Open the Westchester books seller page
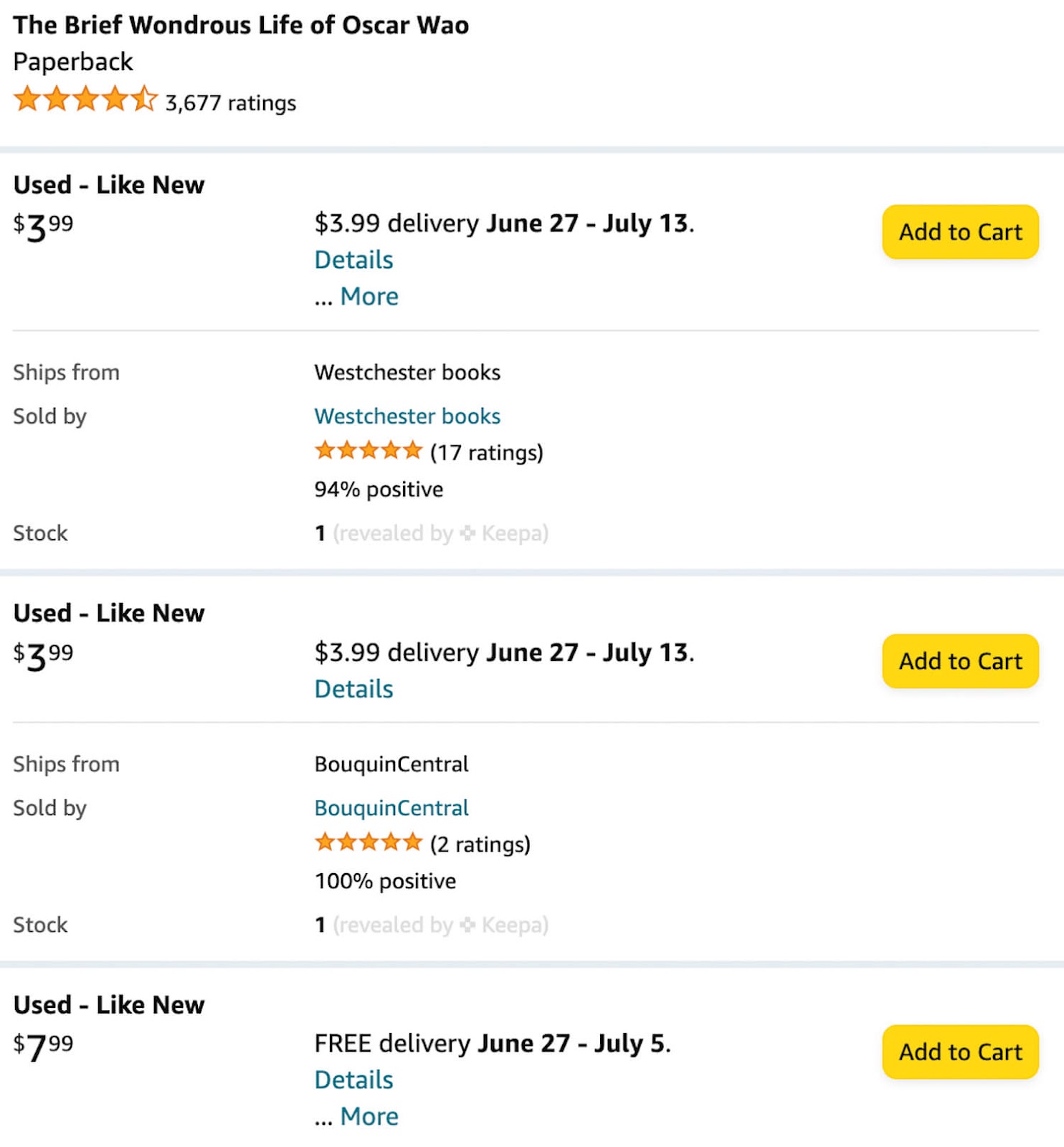This screenshot has width=1064, height=1147. (407, 417)
